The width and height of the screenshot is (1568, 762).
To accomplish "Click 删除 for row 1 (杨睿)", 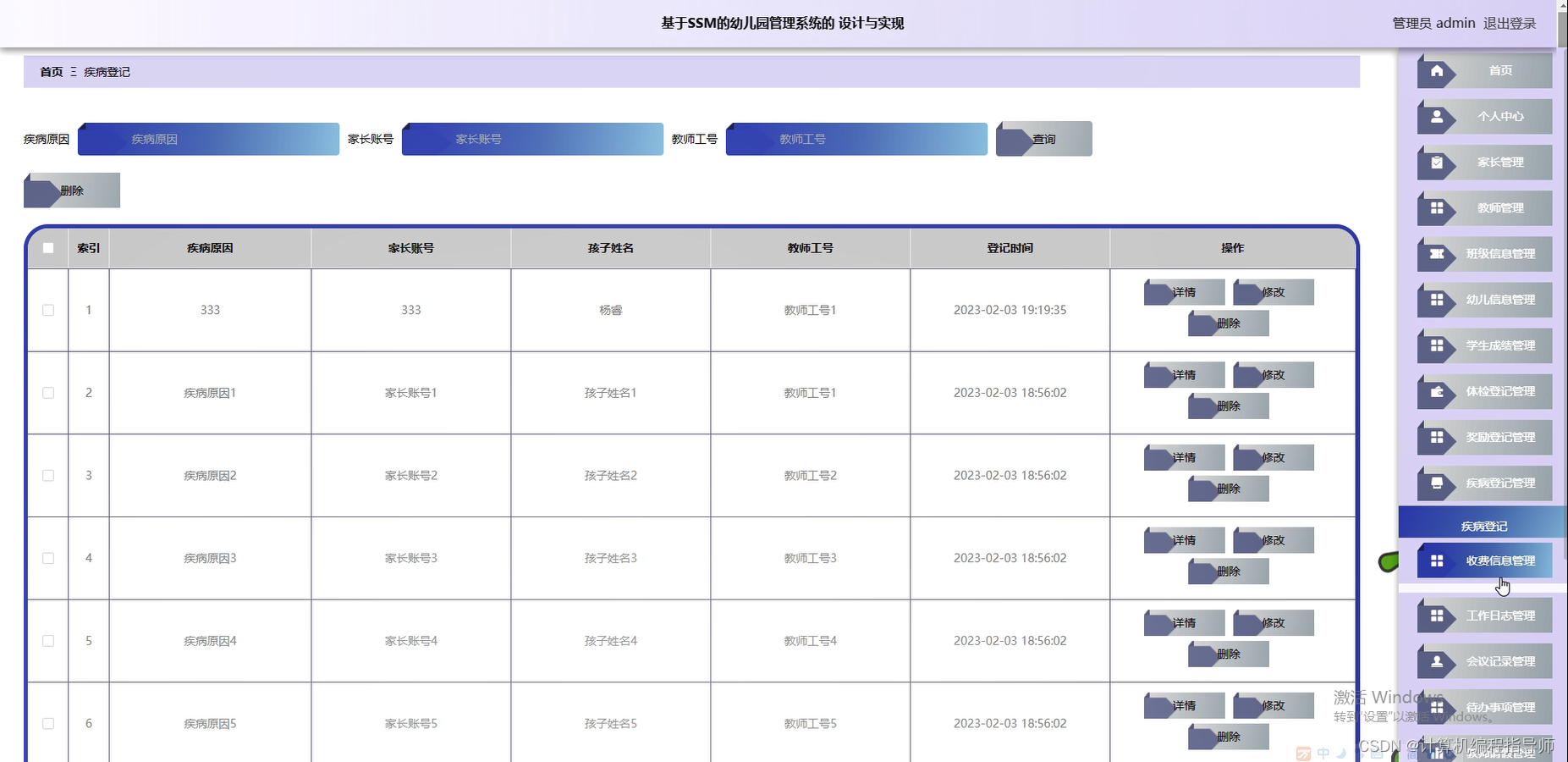I will pos(1229,323).
